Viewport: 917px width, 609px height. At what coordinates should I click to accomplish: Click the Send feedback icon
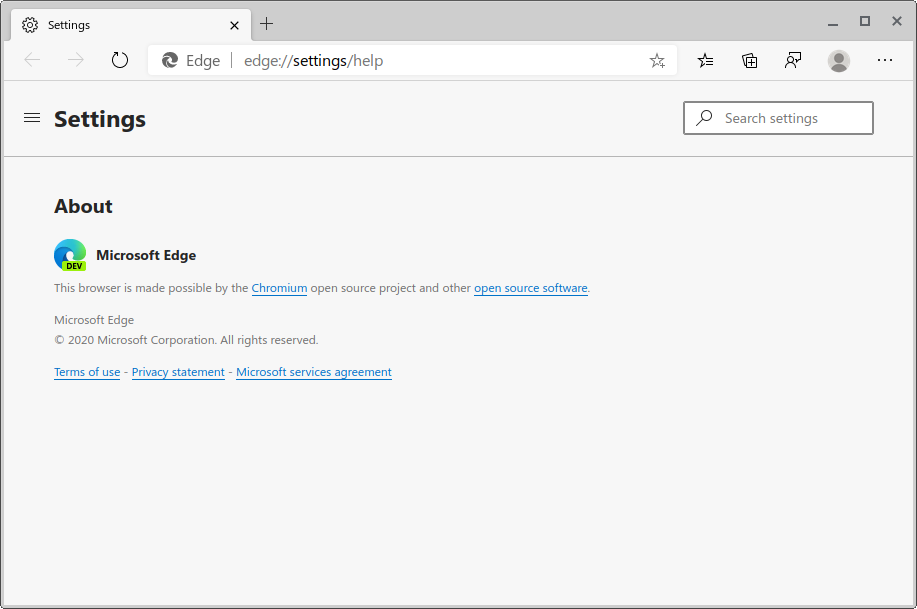(x=793, y=60)
